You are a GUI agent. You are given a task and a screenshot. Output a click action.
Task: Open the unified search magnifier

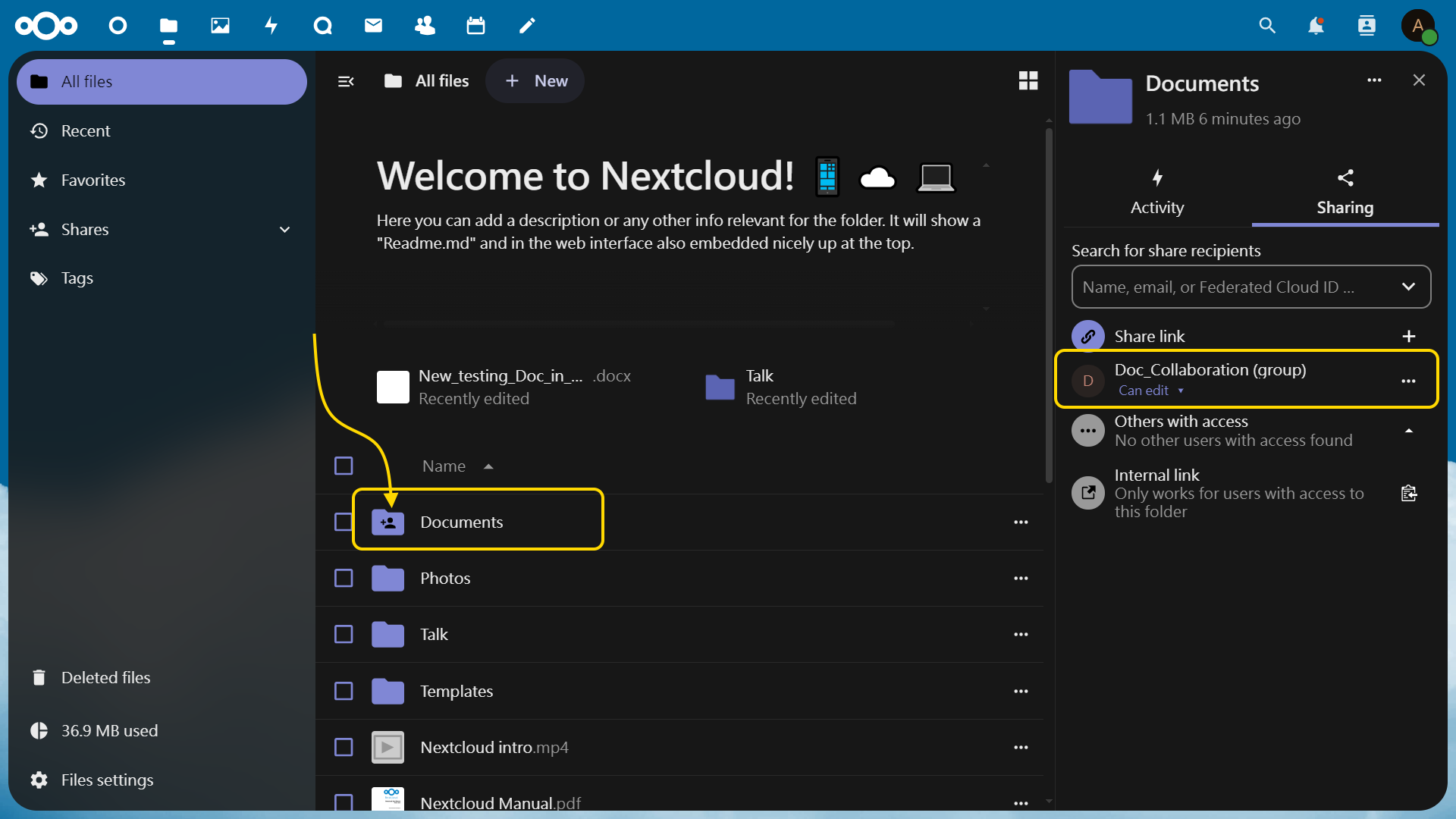[1266, 26]
